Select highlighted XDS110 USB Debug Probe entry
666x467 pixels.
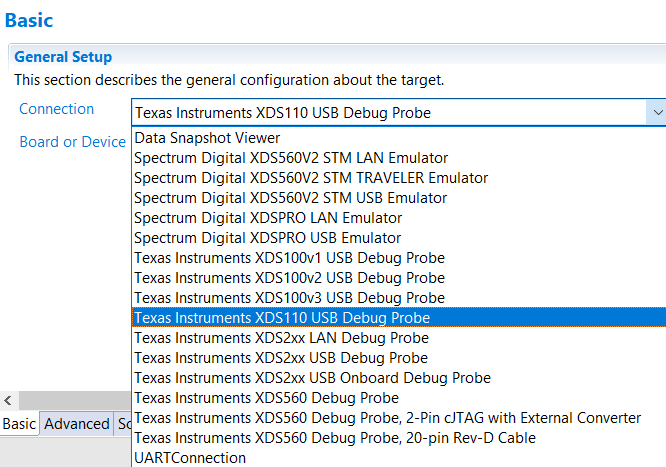coord(282,318)
